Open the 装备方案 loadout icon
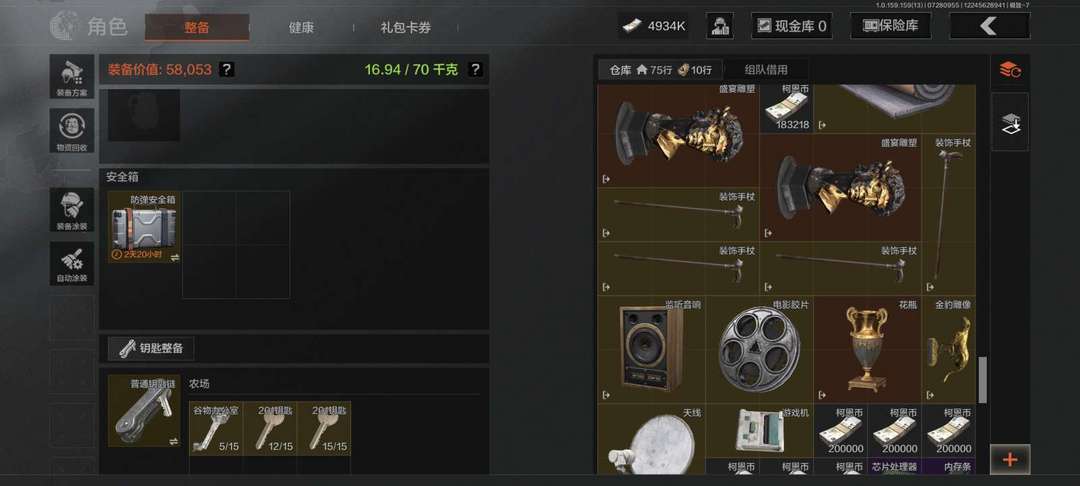1080x486 pixels. (72, 76)
